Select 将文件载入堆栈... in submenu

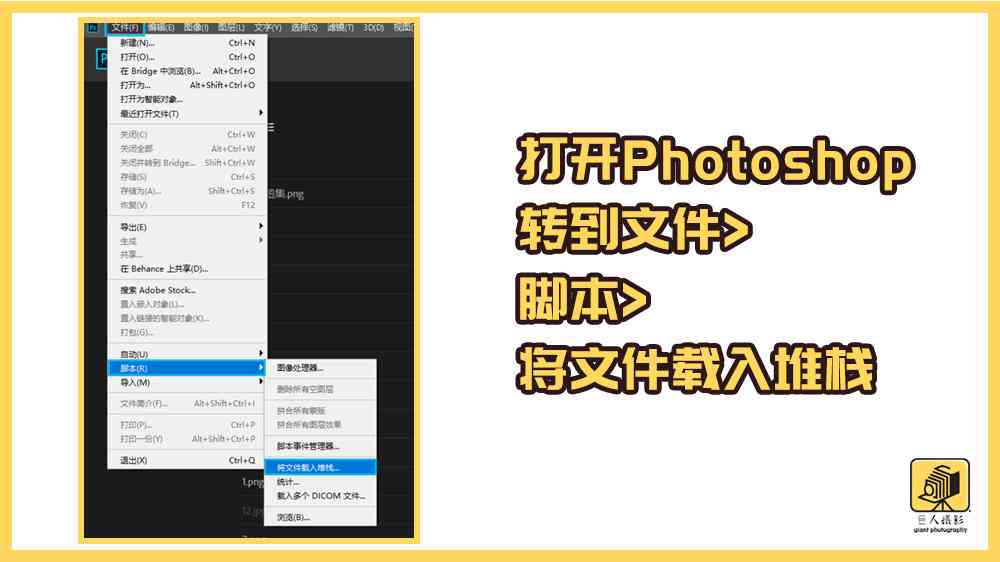coord(320,468)
